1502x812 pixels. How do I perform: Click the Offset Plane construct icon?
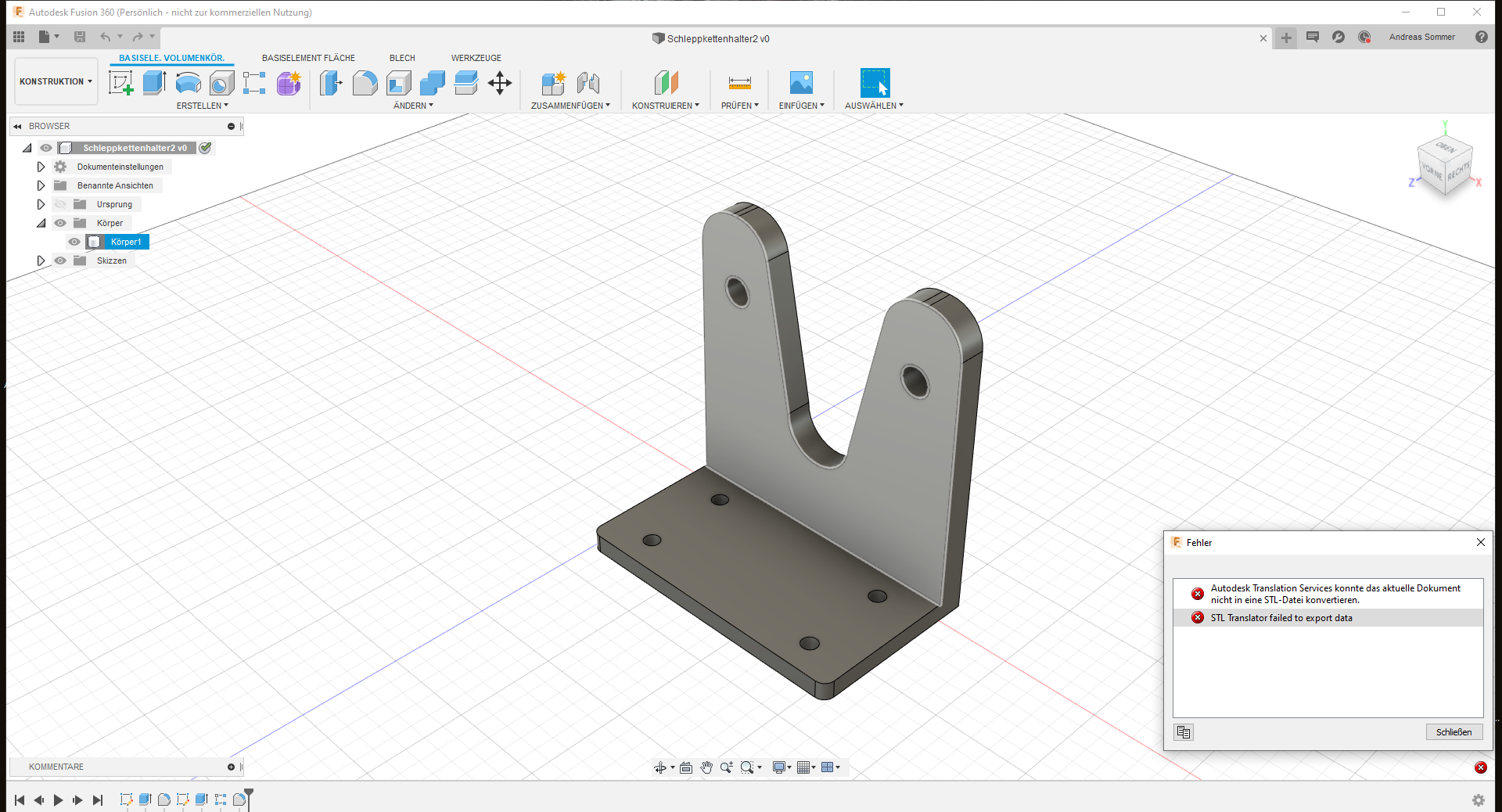[x=666, y=82]
